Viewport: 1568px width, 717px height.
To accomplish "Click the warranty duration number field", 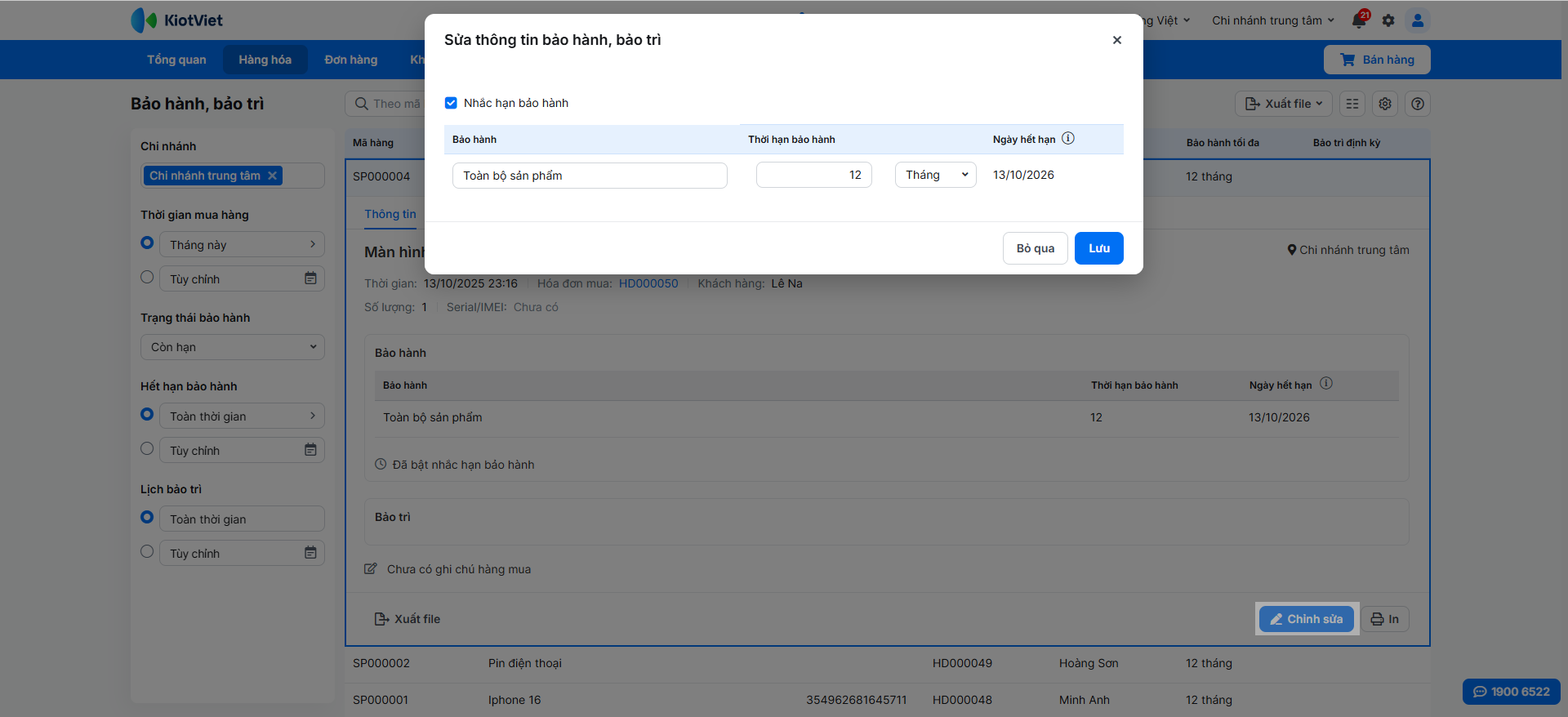I will tap(813, 175).
